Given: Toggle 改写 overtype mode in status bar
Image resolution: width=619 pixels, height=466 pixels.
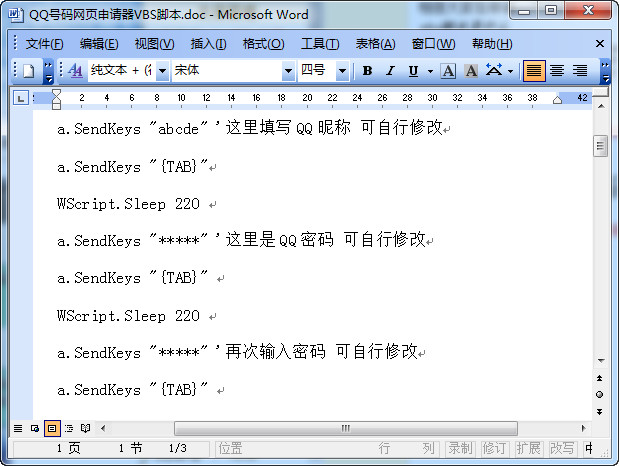Looking at the screenshot, I should pyautogui.click(x=562, y=448).
